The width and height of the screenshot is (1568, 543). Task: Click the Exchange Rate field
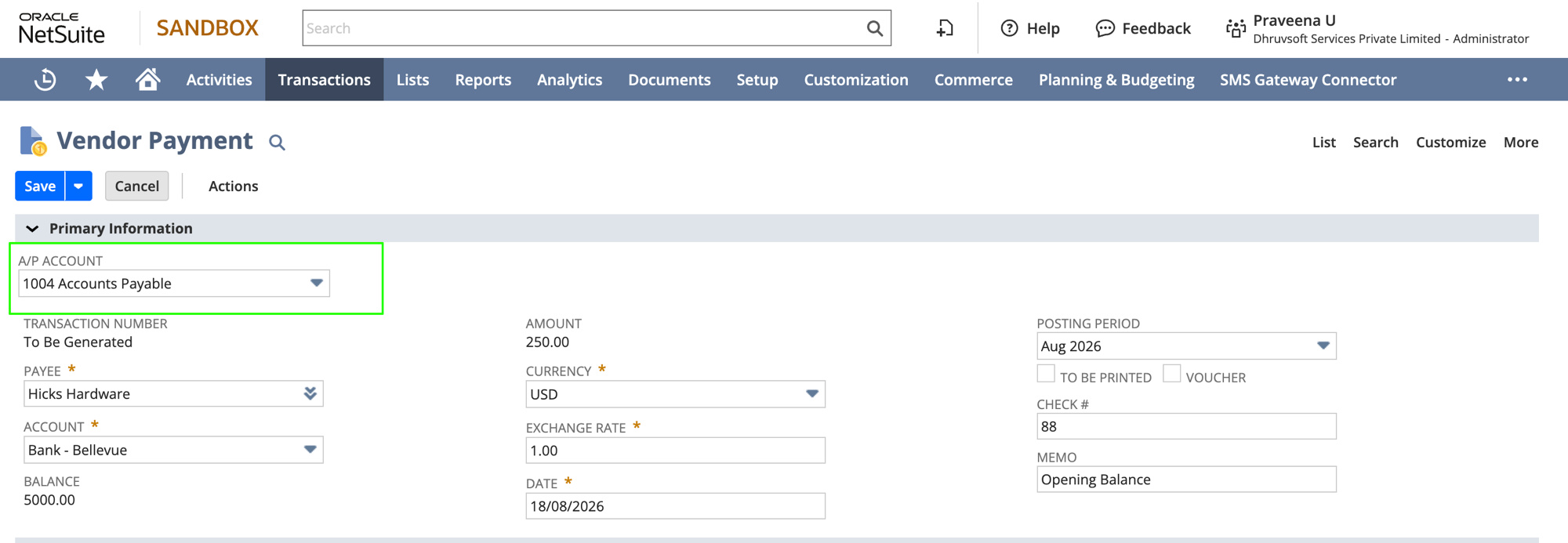[x=675, y=451]
